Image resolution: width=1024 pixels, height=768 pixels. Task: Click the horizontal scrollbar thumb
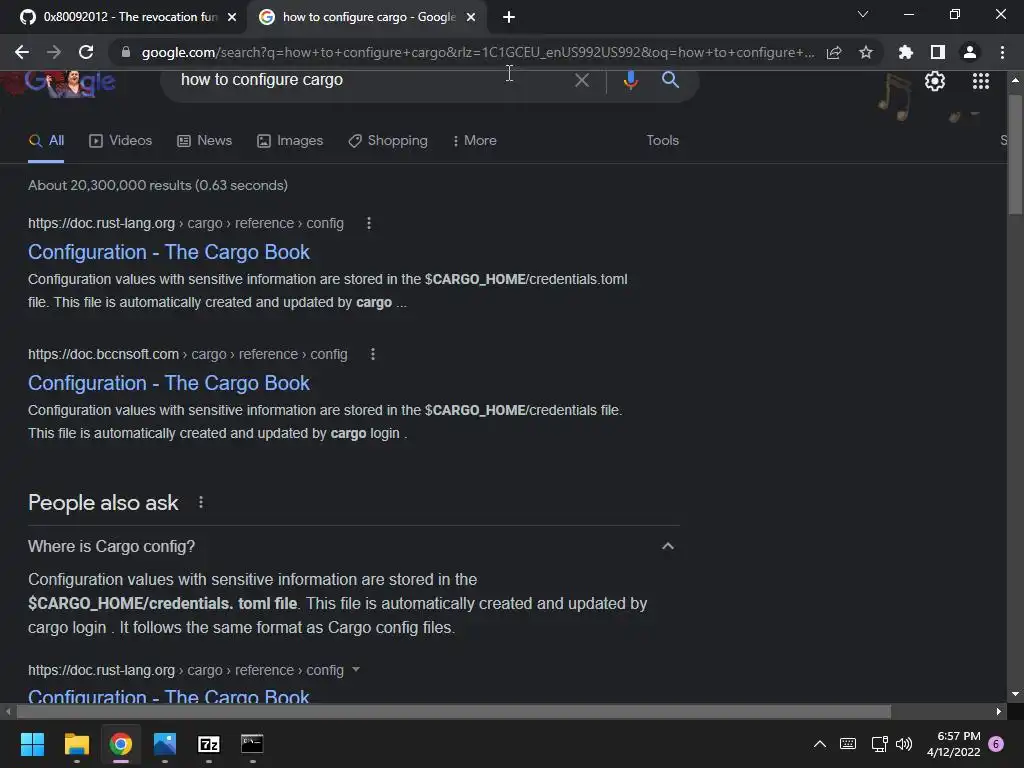point(453,711)
